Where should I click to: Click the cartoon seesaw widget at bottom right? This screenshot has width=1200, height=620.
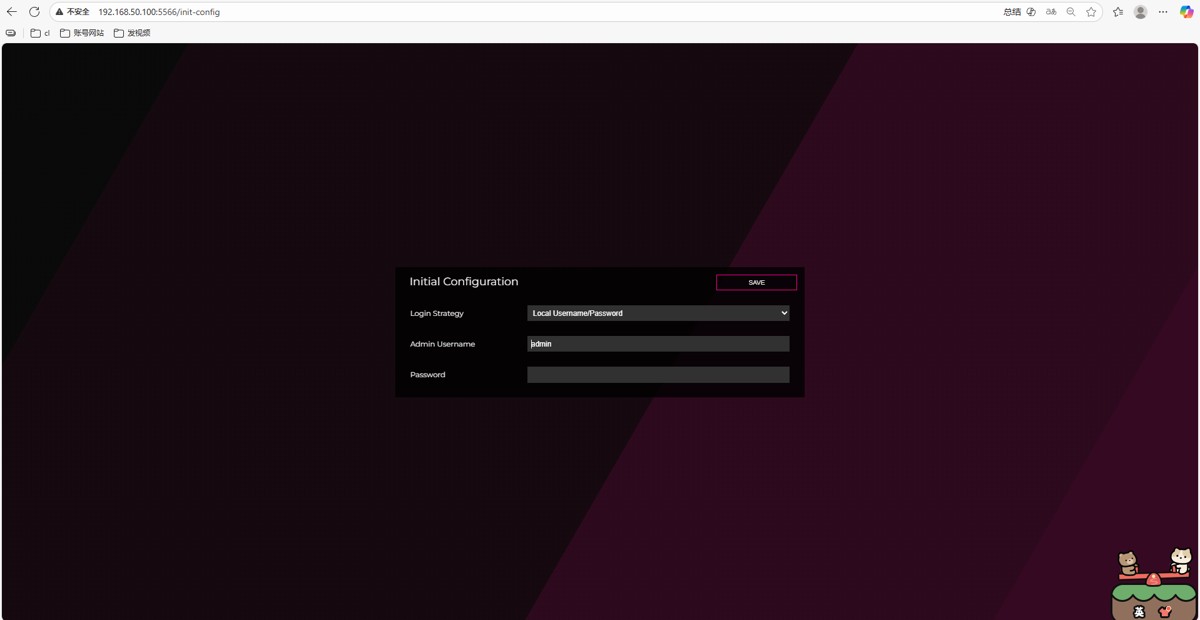pyautogui.click(x=1154, y=583)
